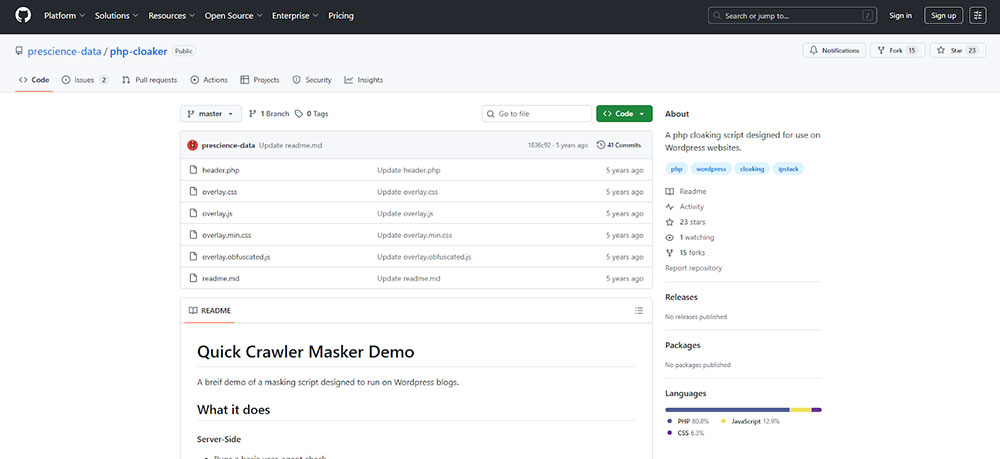Click the PHP segment of the languages bar
1000x459 pixels.
click(727, 410)
